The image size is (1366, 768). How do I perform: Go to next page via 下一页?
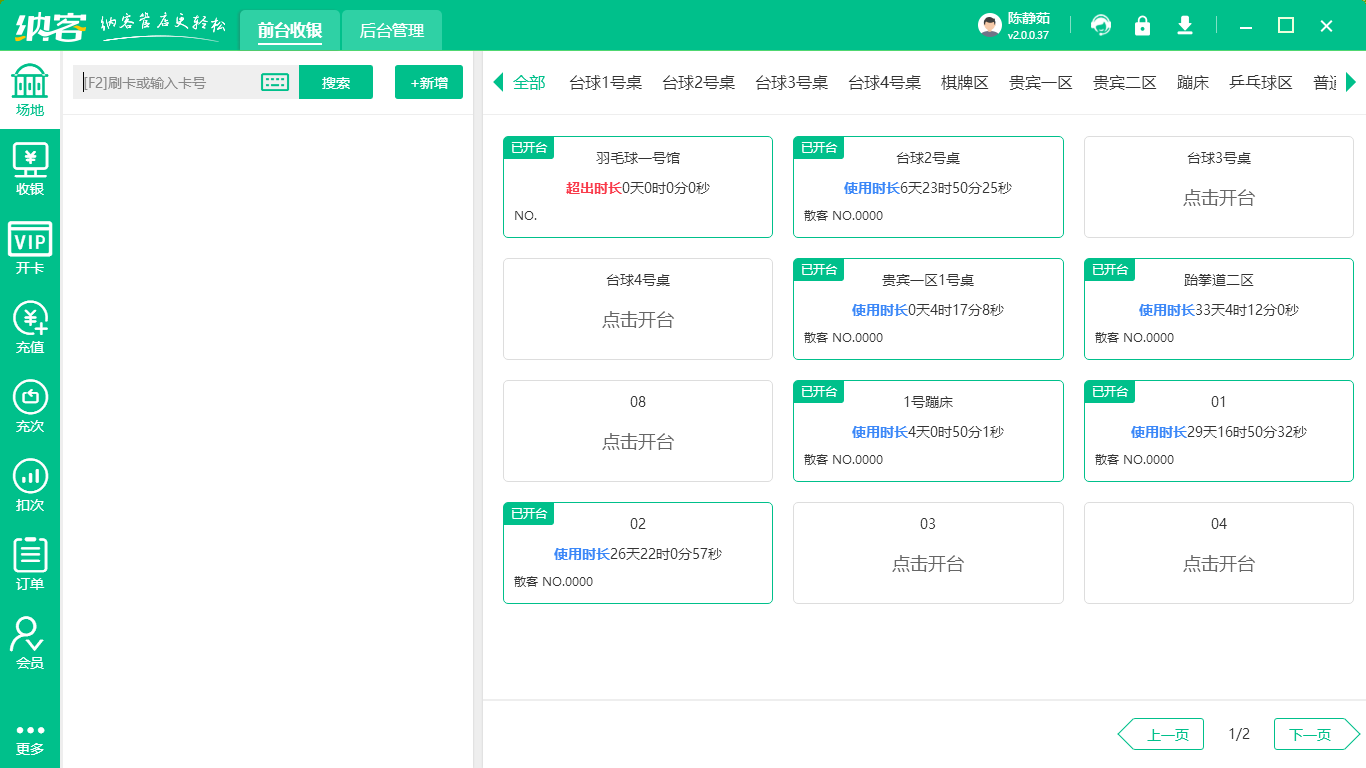(1314, 733)
